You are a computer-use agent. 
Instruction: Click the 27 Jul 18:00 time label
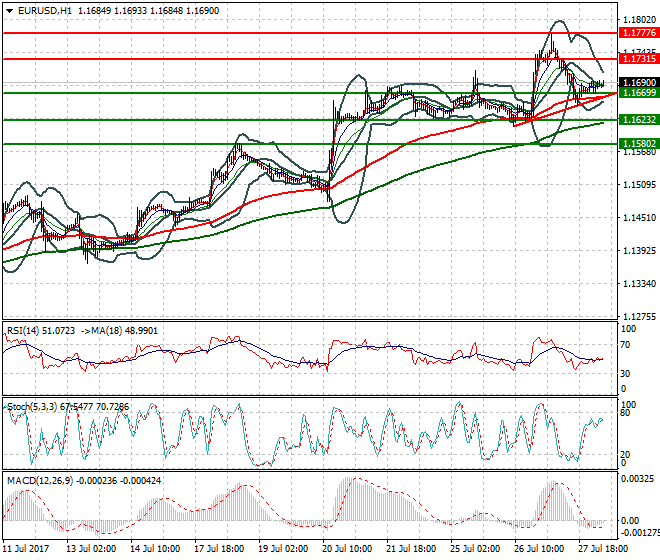pos(603,549)
